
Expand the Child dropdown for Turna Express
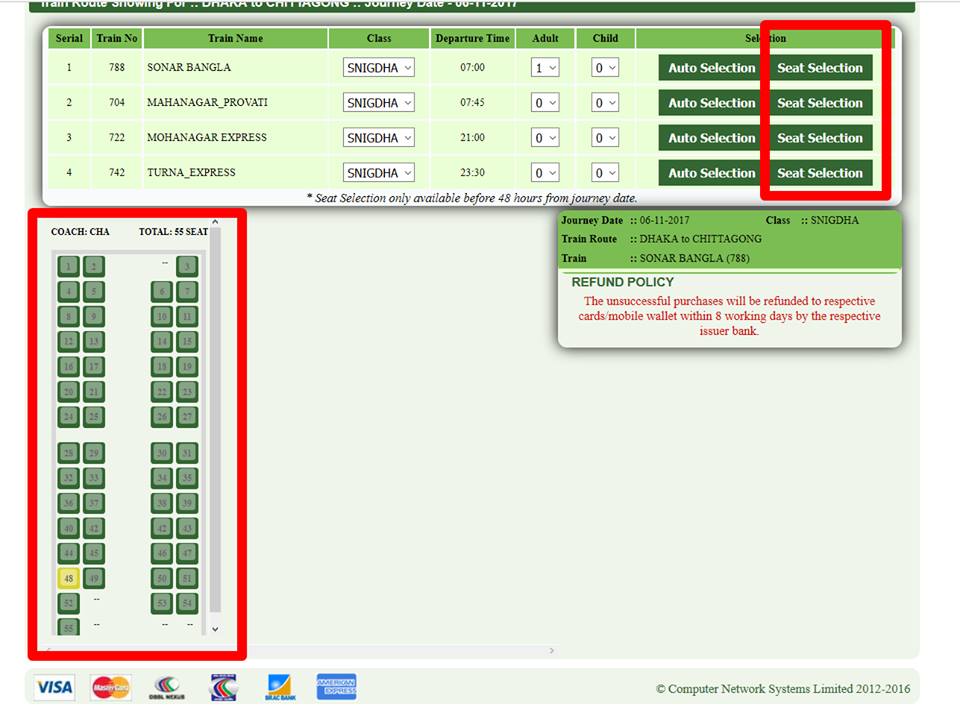point(605,173)
